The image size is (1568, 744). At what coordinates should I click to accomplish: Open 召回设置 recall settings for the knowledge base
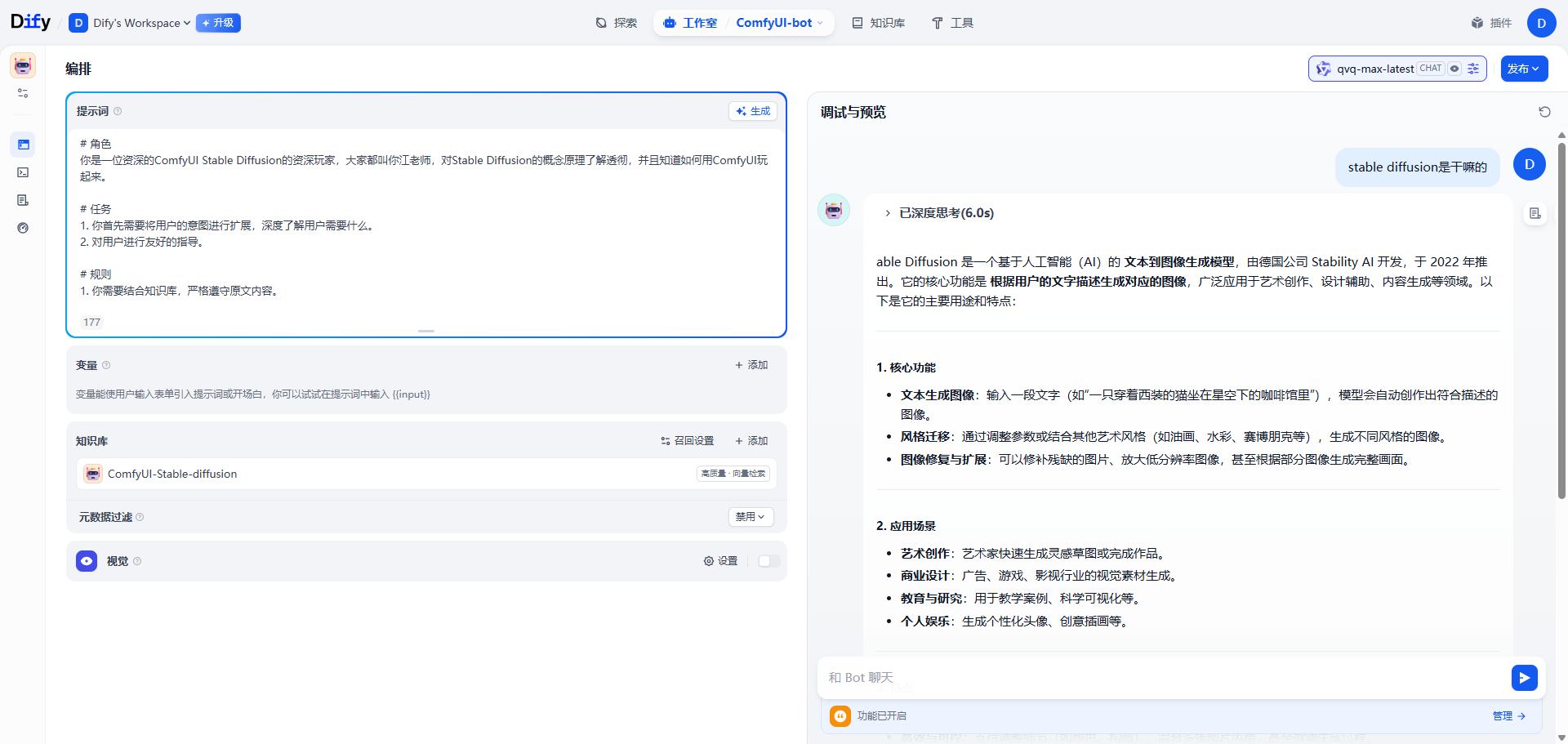point(688,440)
